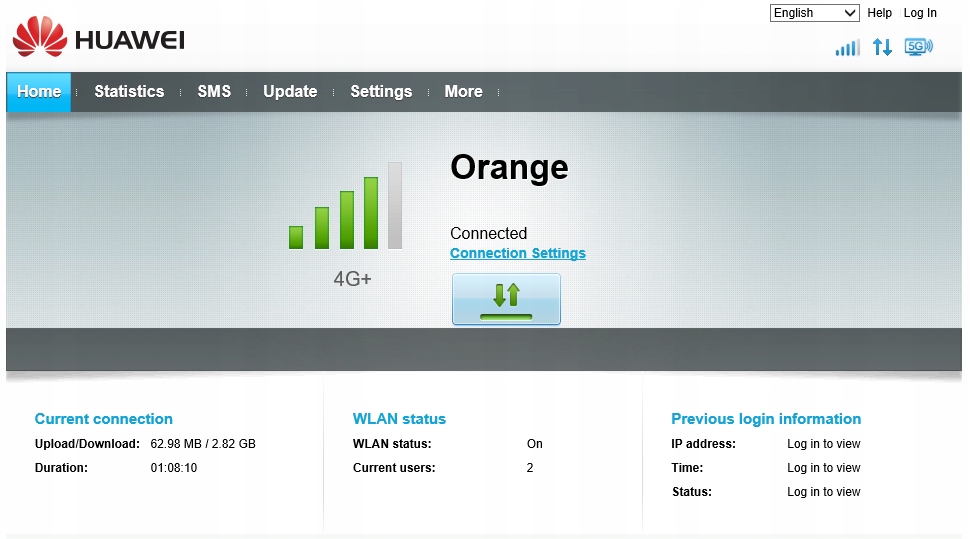This screenshot has width=970, height=539.
Task: Open the Connection Settings link
Action: coord(518,253)
